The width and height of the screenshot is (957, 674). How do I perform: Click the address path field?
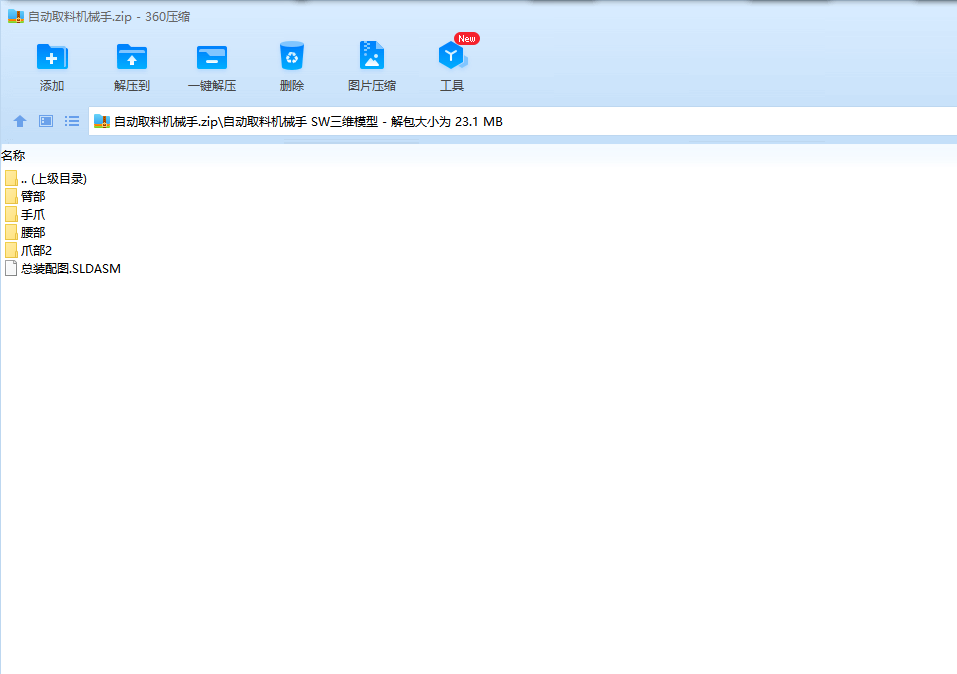click(522, 121)
